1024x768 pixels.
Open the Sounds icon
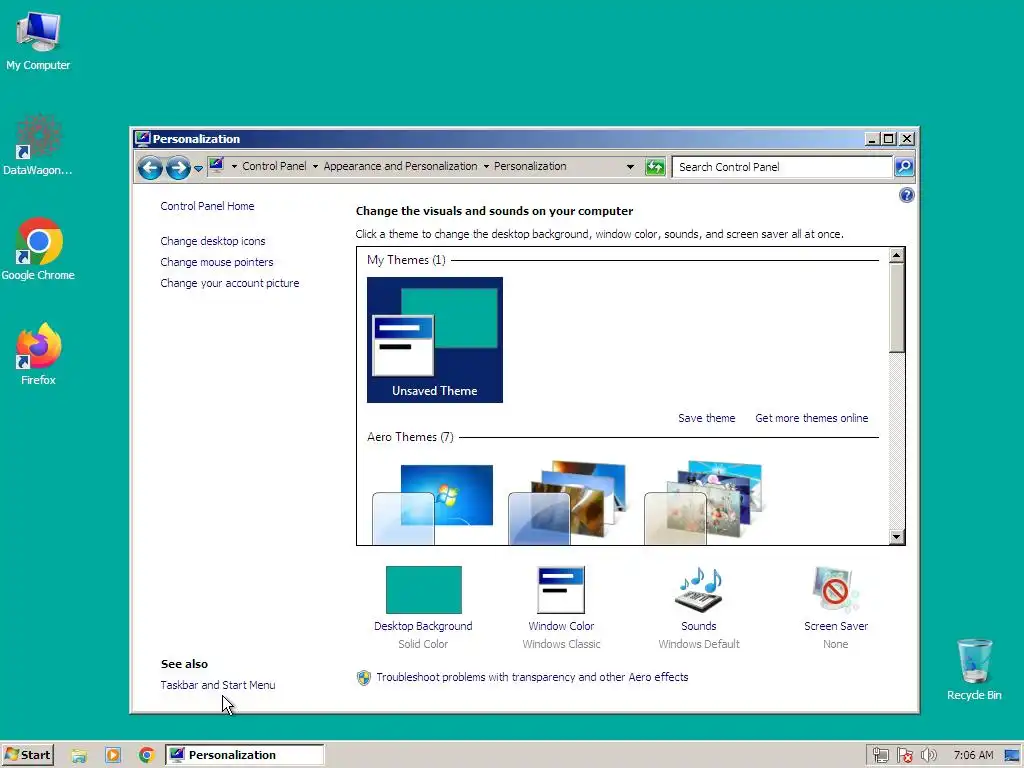pyautogui.click(x=699, y=590)
